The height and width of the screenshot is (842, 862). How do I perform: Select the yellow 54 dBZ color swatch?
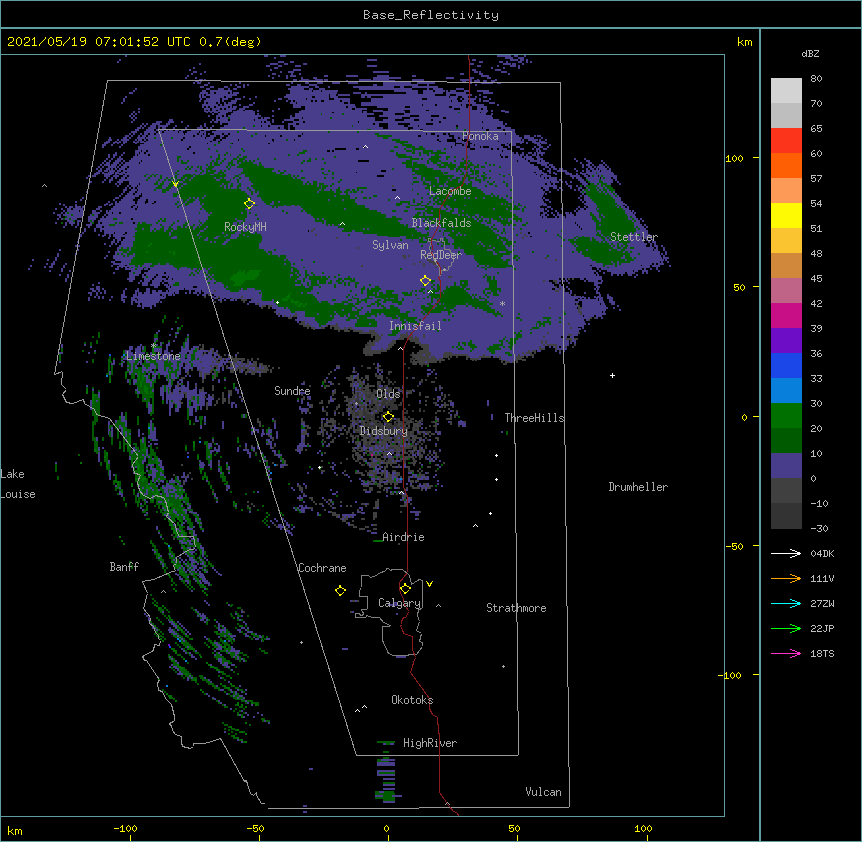tap(786, 215)
